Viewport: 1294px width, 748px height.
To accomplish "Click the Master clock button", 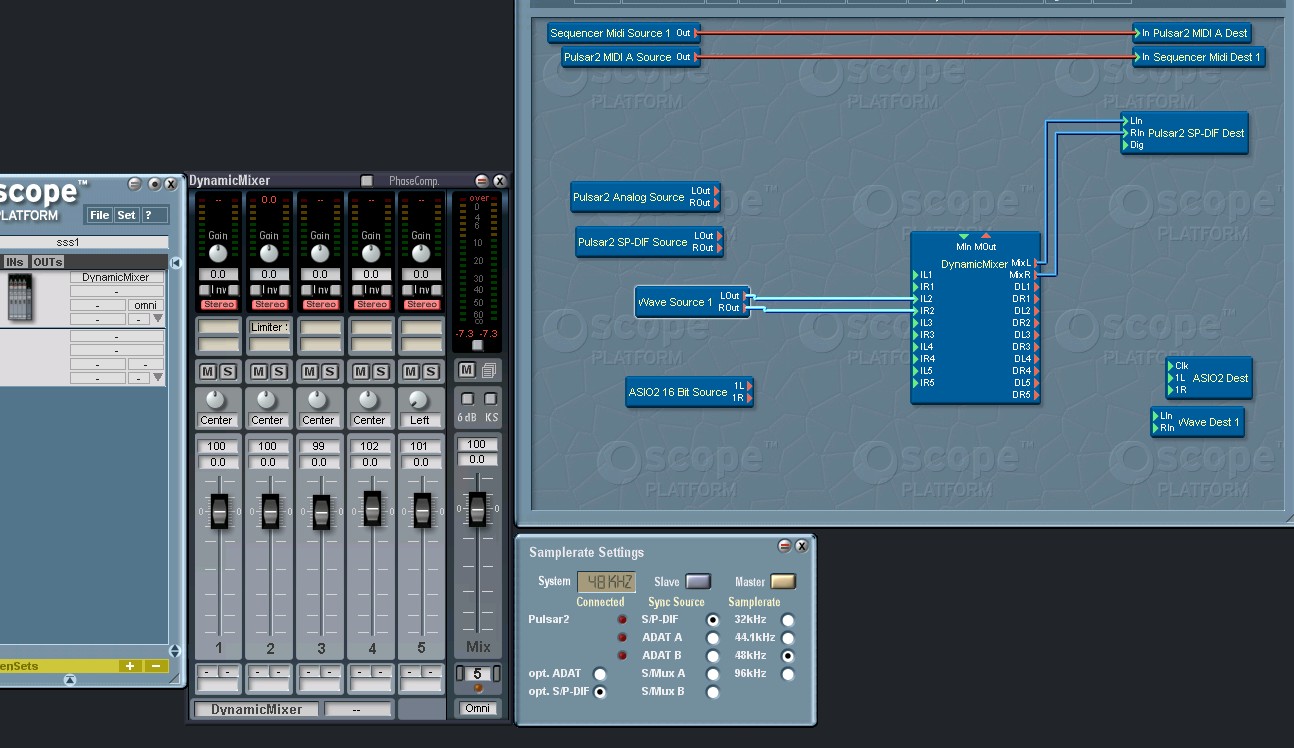I will (x=783, y=582).
